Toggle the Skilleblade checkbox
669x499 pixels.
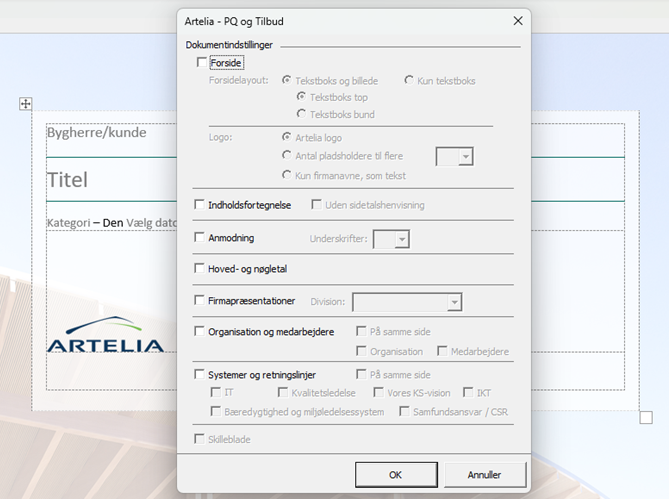[199, 439]
